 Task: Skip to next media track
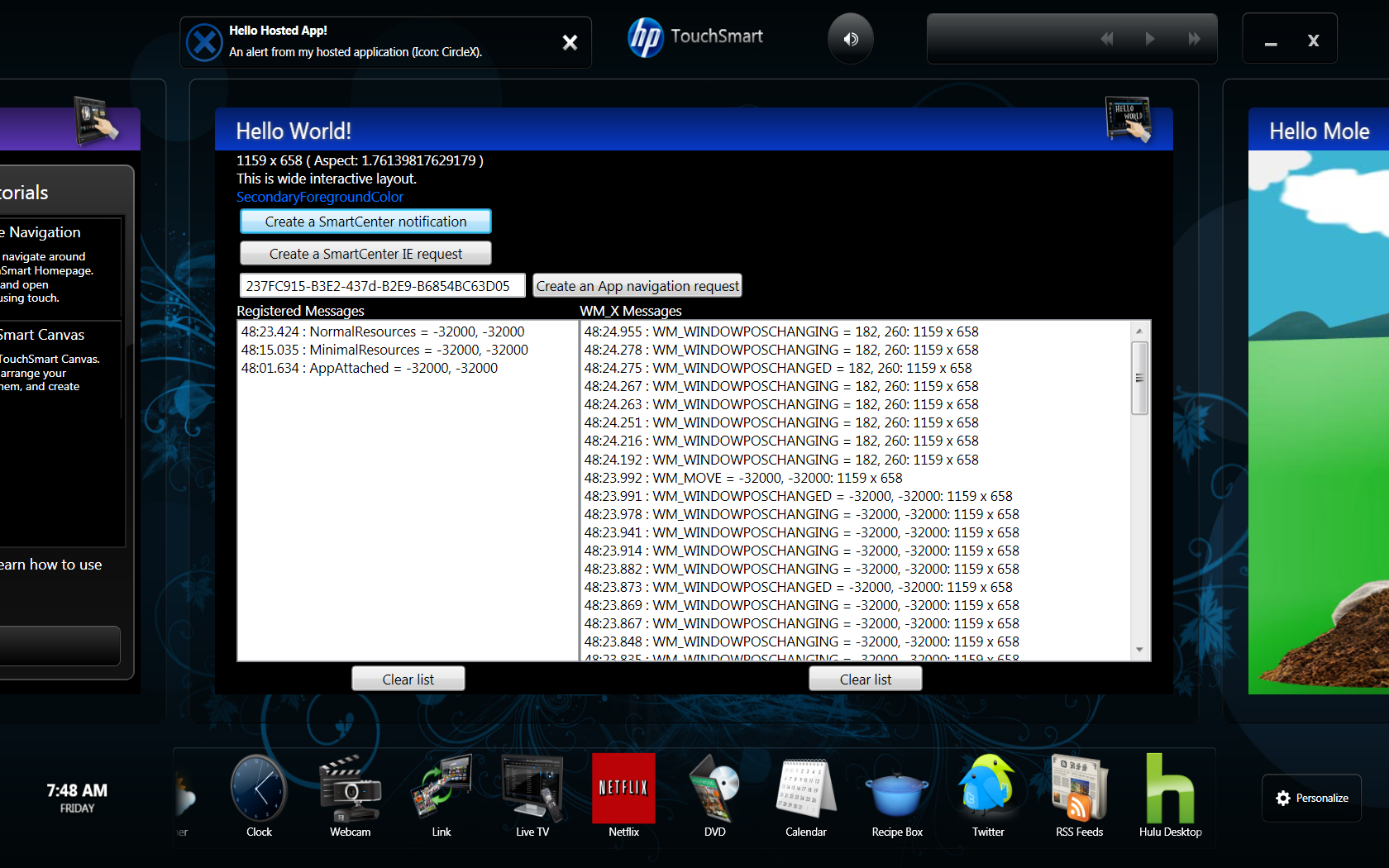coord(1194,39)
